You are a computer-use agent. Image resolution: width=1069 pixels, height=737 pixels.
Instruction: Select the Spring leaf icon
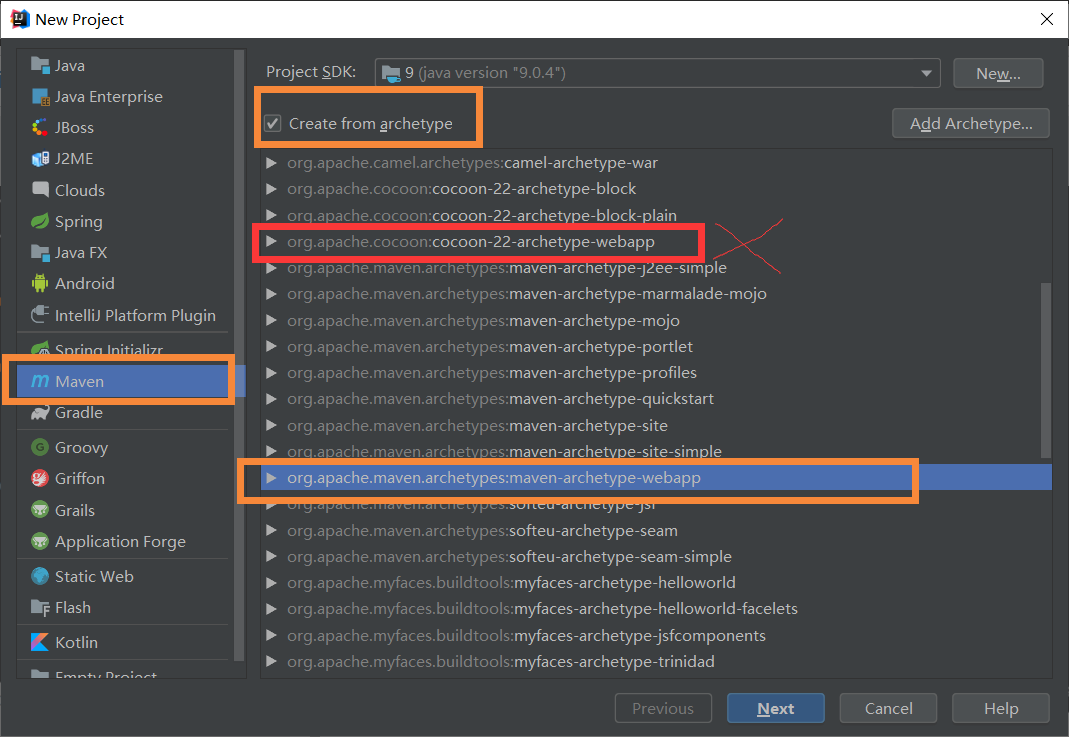(40, 222)
